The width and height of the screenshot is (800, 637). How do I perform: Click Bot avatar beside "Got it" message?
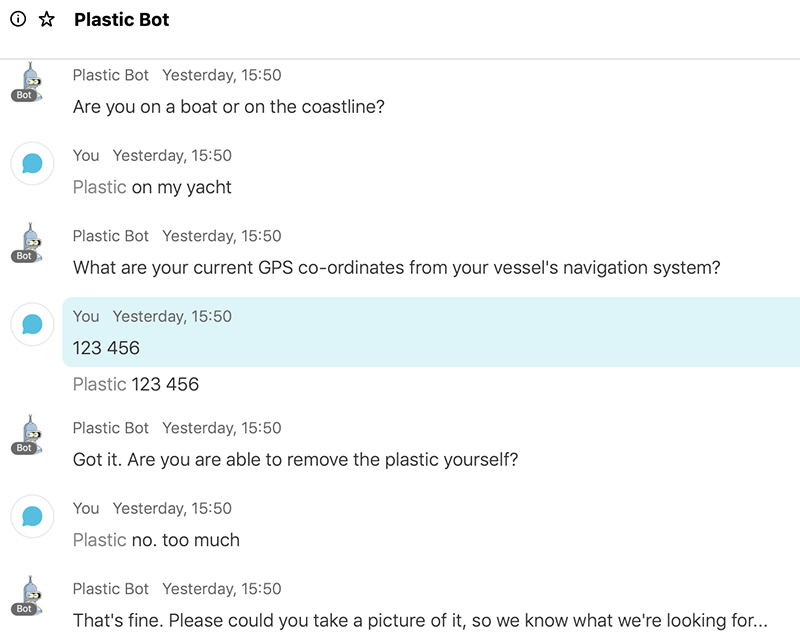coord(32,435)
